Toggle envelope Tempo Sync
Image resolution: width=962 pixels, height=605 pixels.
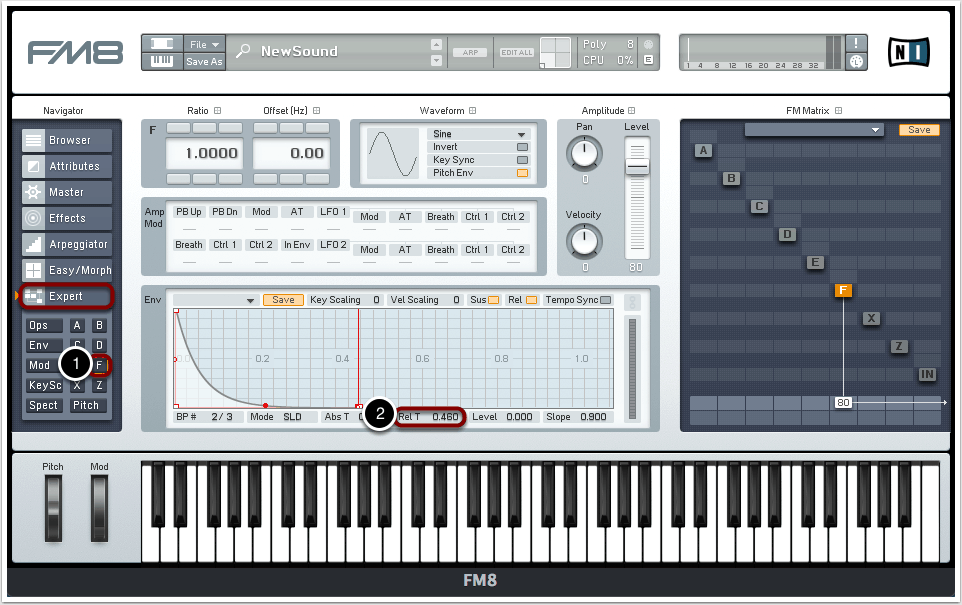click(606, 300)
